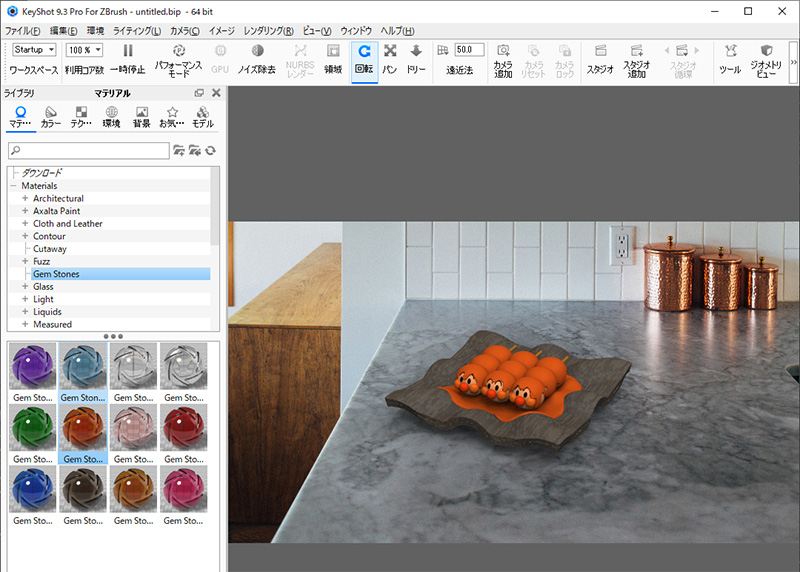
Task: Expand the Architectural materials folder
Action: (25, 198)
